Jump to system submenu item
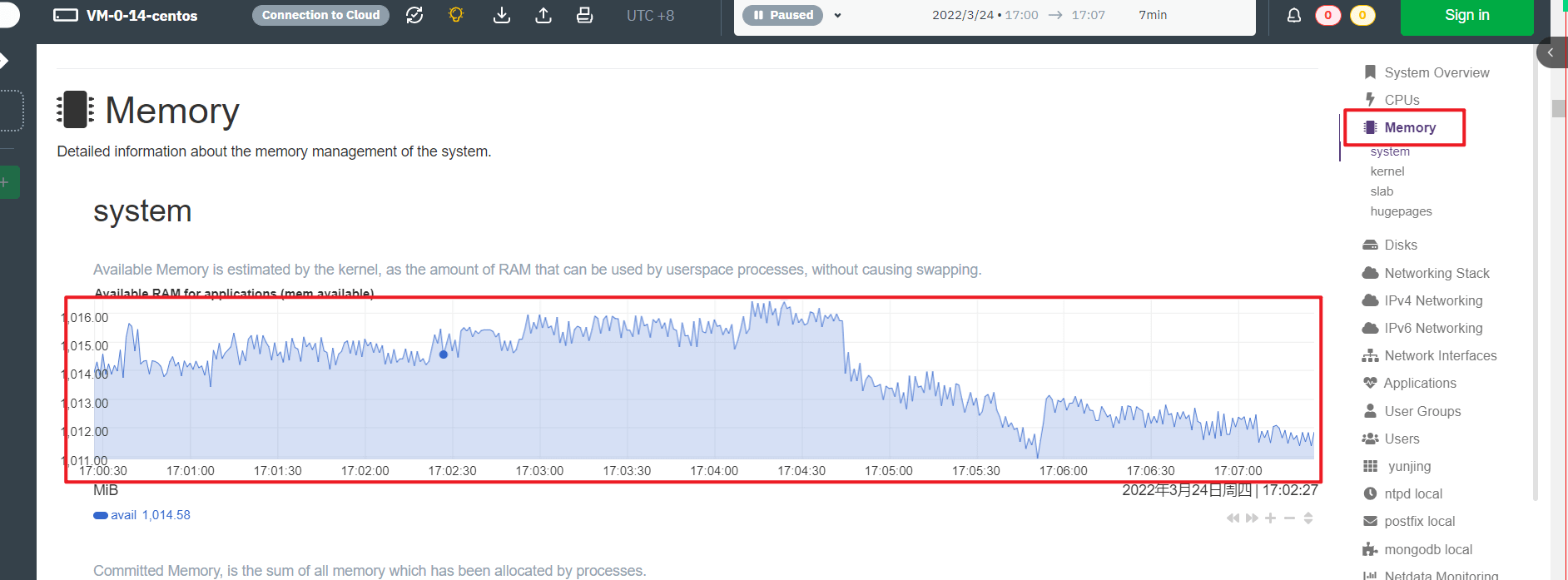 click(1390, 151)
